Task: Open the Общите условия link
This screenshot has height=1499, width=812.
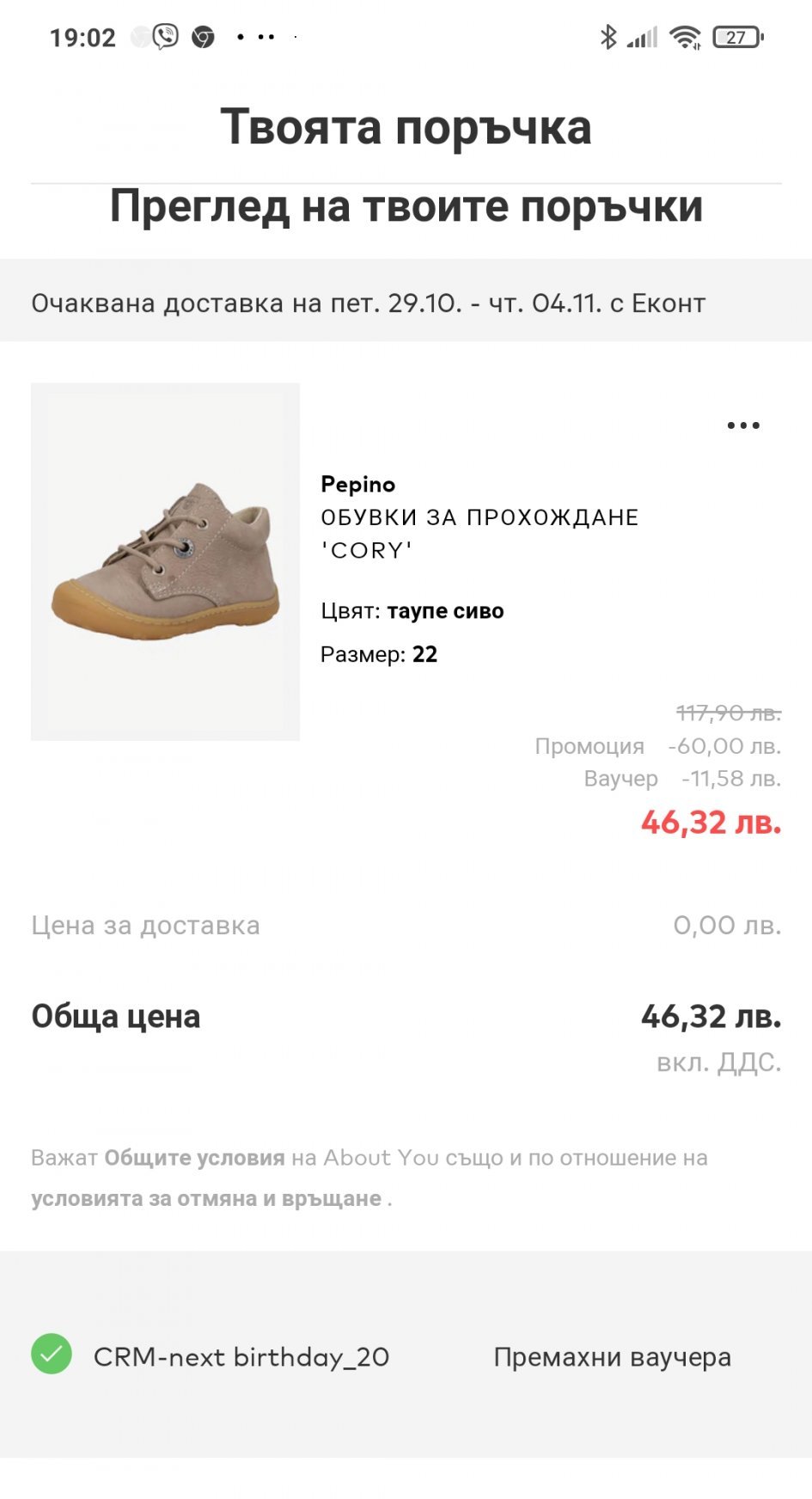Action: tap(194, 1158)
